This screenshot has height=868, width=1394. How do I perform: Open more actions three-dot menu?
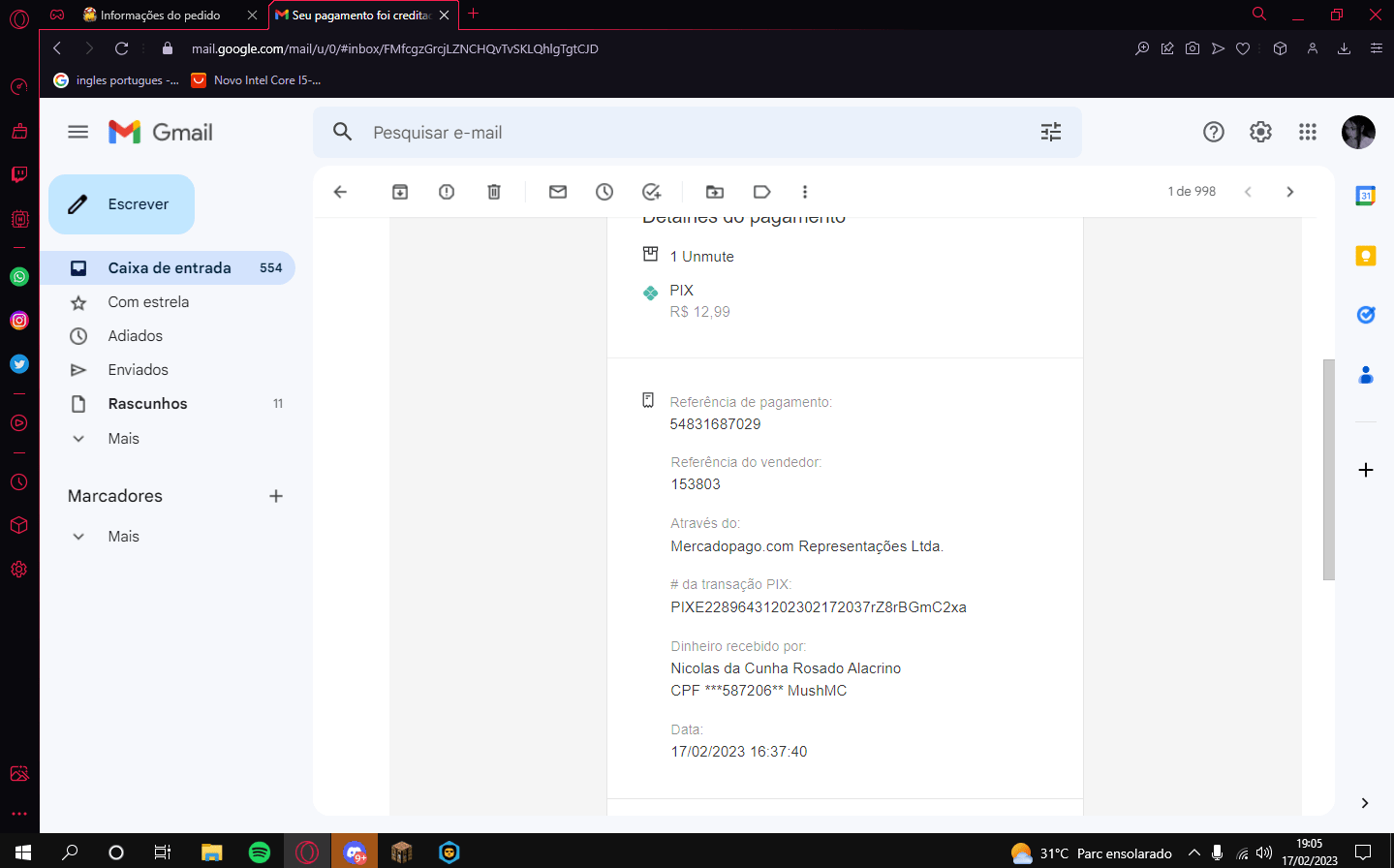coord(805,192)
